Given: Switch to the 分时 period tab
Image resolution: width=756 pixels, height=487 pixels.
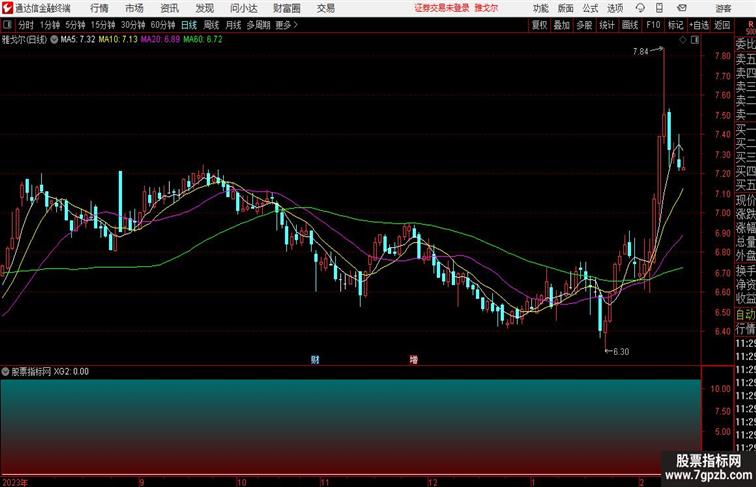Looking at the screenshot, I should click(x=26, y=25).
